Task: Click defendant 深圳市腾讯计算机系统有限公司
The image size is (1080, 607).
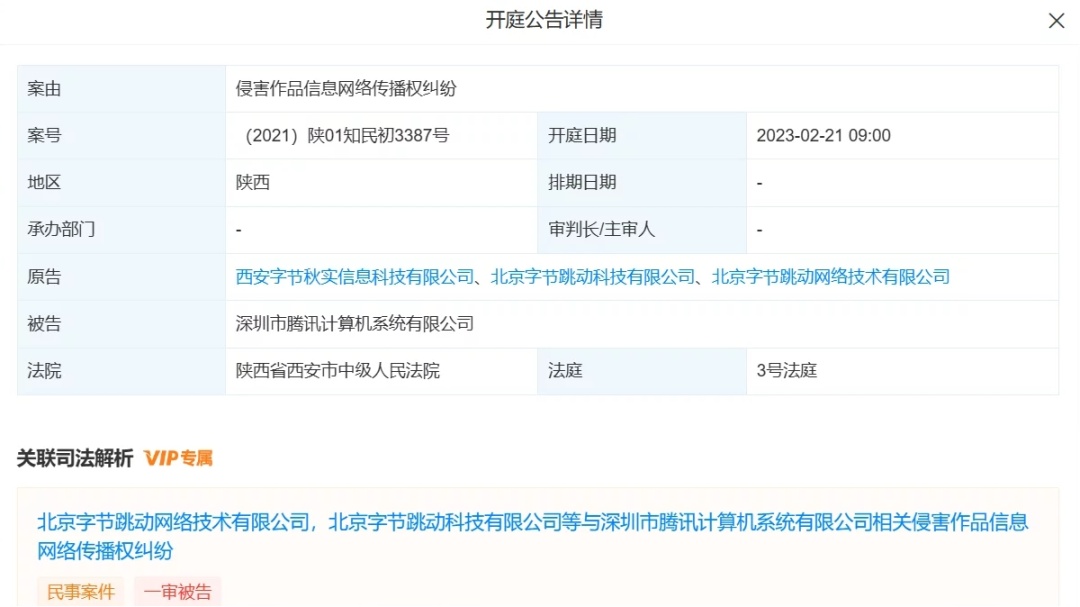Action: 355,324
